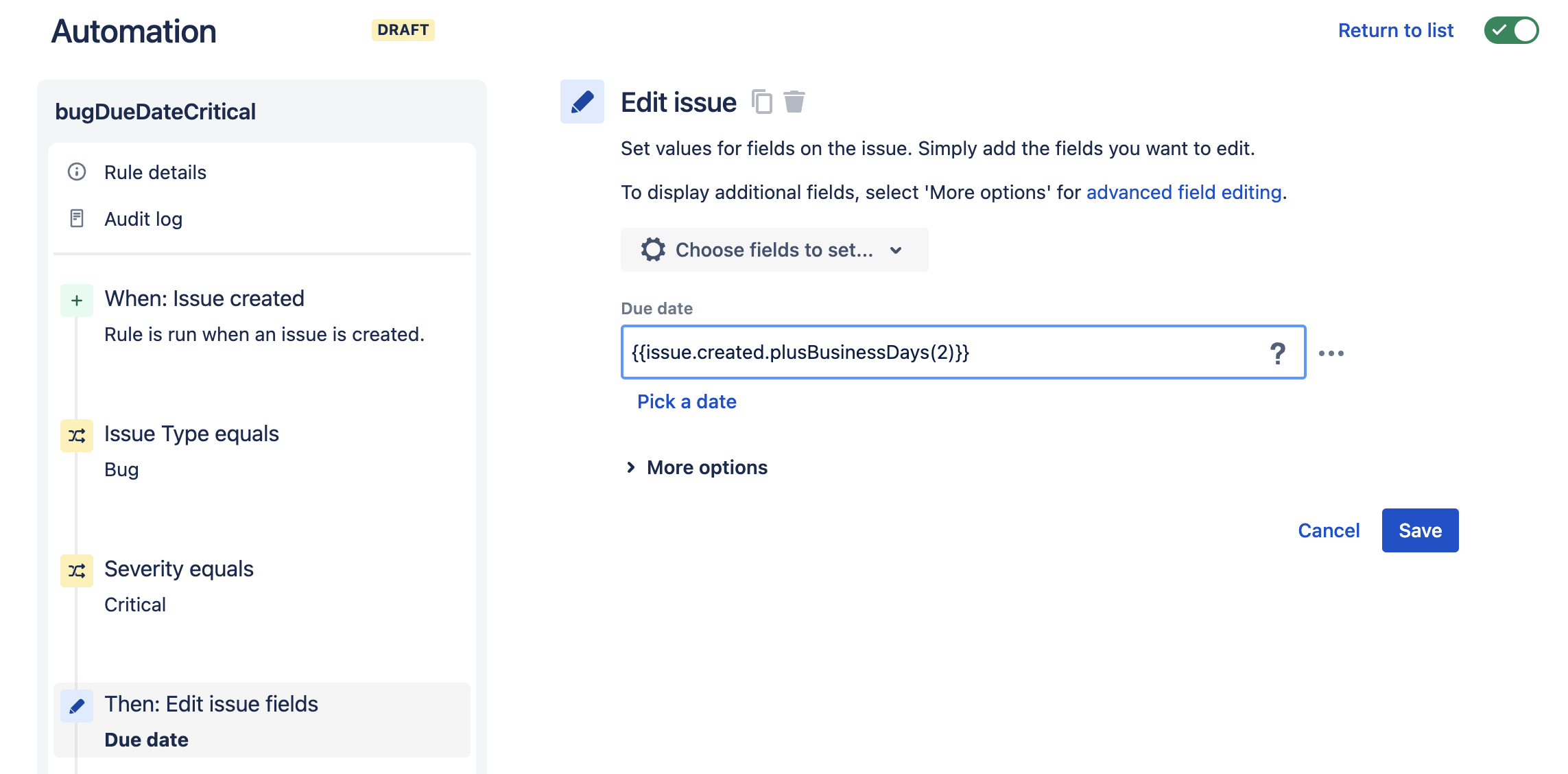Click the large blue pencil Edit issue icon
This screenshot has width=1568, height=774.
point(582,102)
